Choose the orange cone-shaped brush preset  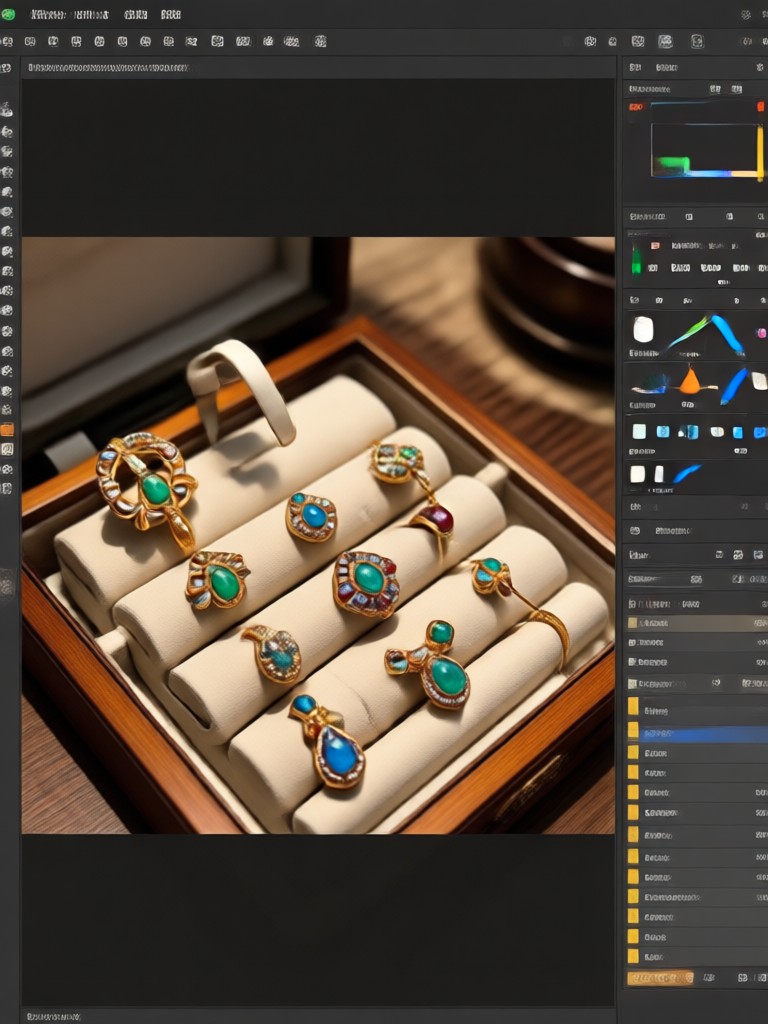tap(690, 380)
